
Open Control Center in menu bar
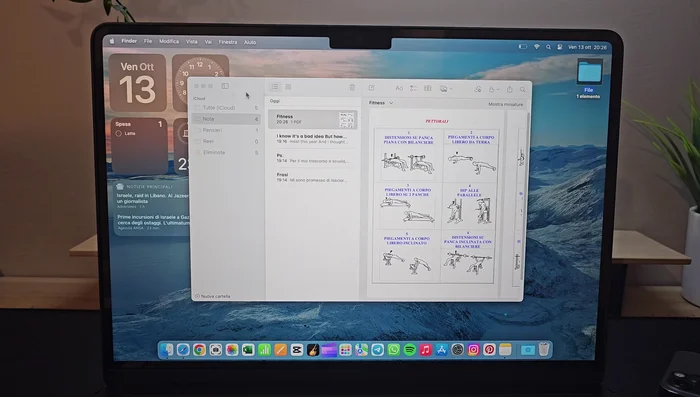click(x=559, y=47)
